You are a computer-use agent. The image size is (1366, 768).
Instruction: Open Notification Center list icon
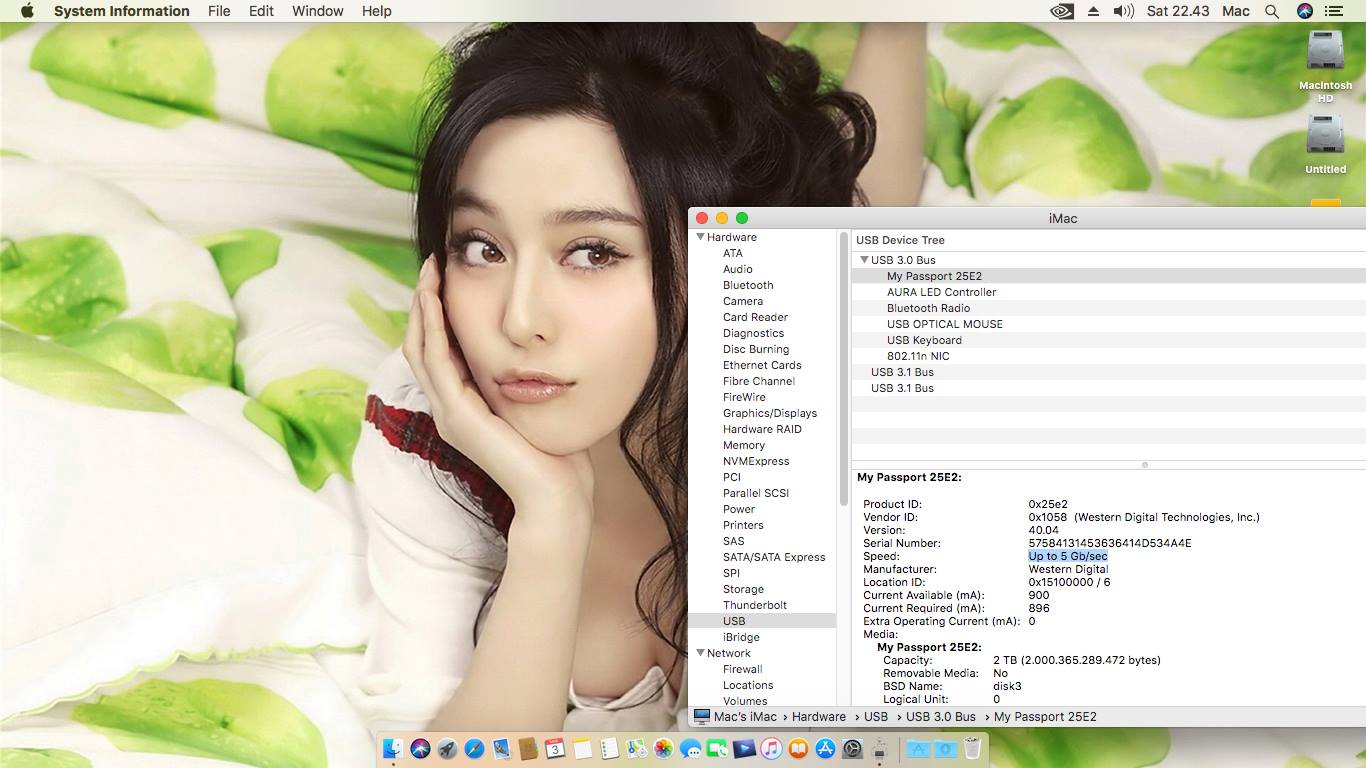coord(1333,11)
